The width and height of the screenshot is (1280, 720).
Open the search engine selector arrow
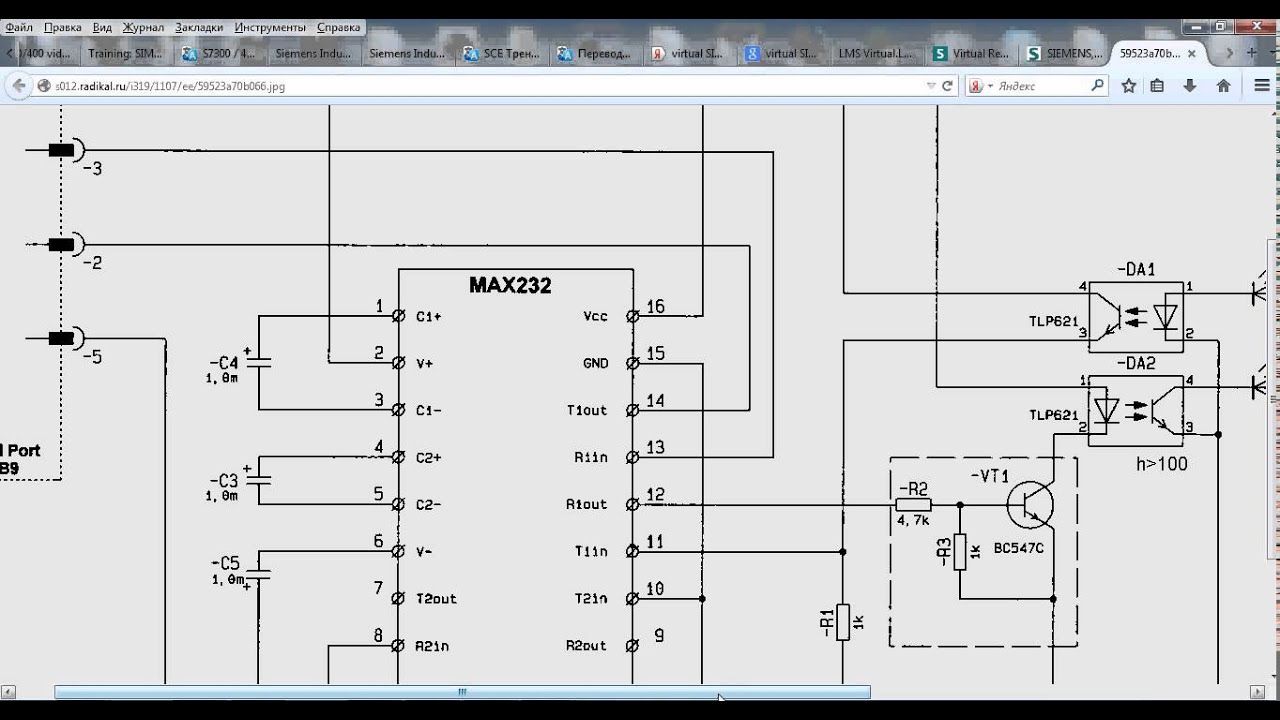(x=990, y=87)
